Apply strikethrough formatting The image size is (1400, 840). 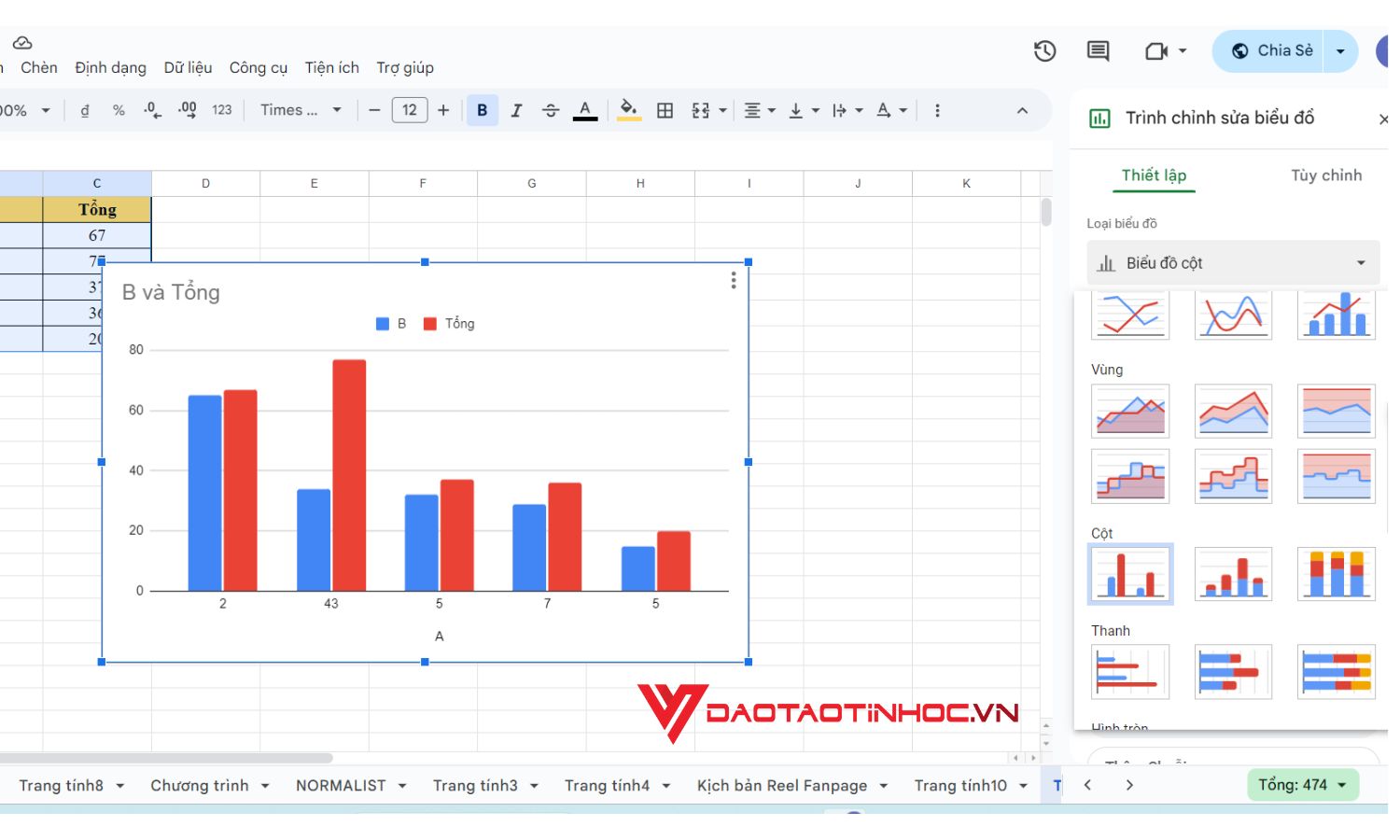point(551,110)
